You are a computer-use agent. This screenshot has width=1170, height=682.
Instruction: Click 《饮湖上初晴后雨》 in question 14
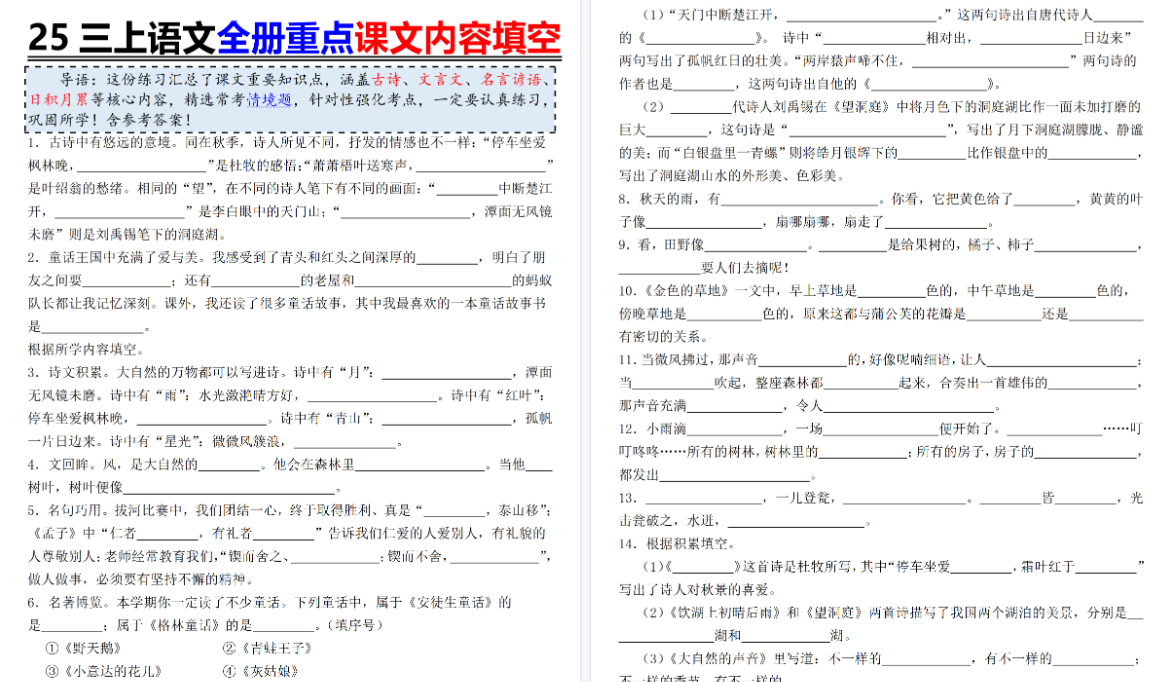point(725,612)
